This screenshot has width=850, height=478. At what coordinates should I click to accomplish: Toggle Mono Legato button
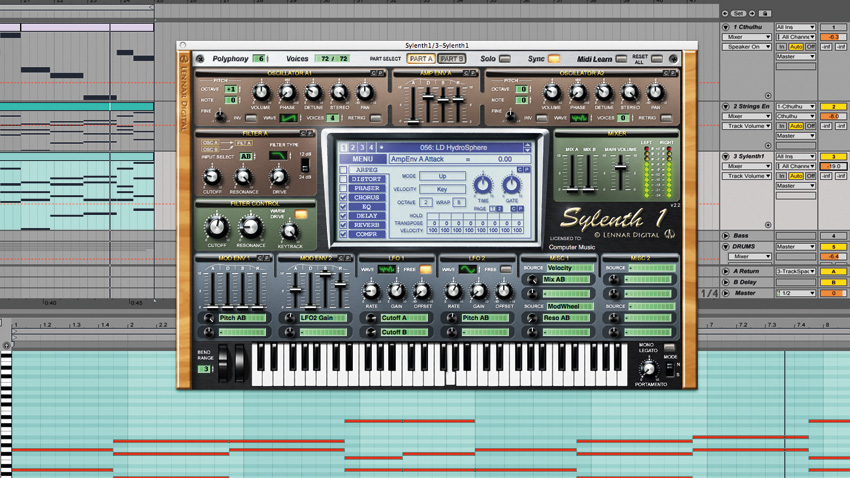[669, 348]
